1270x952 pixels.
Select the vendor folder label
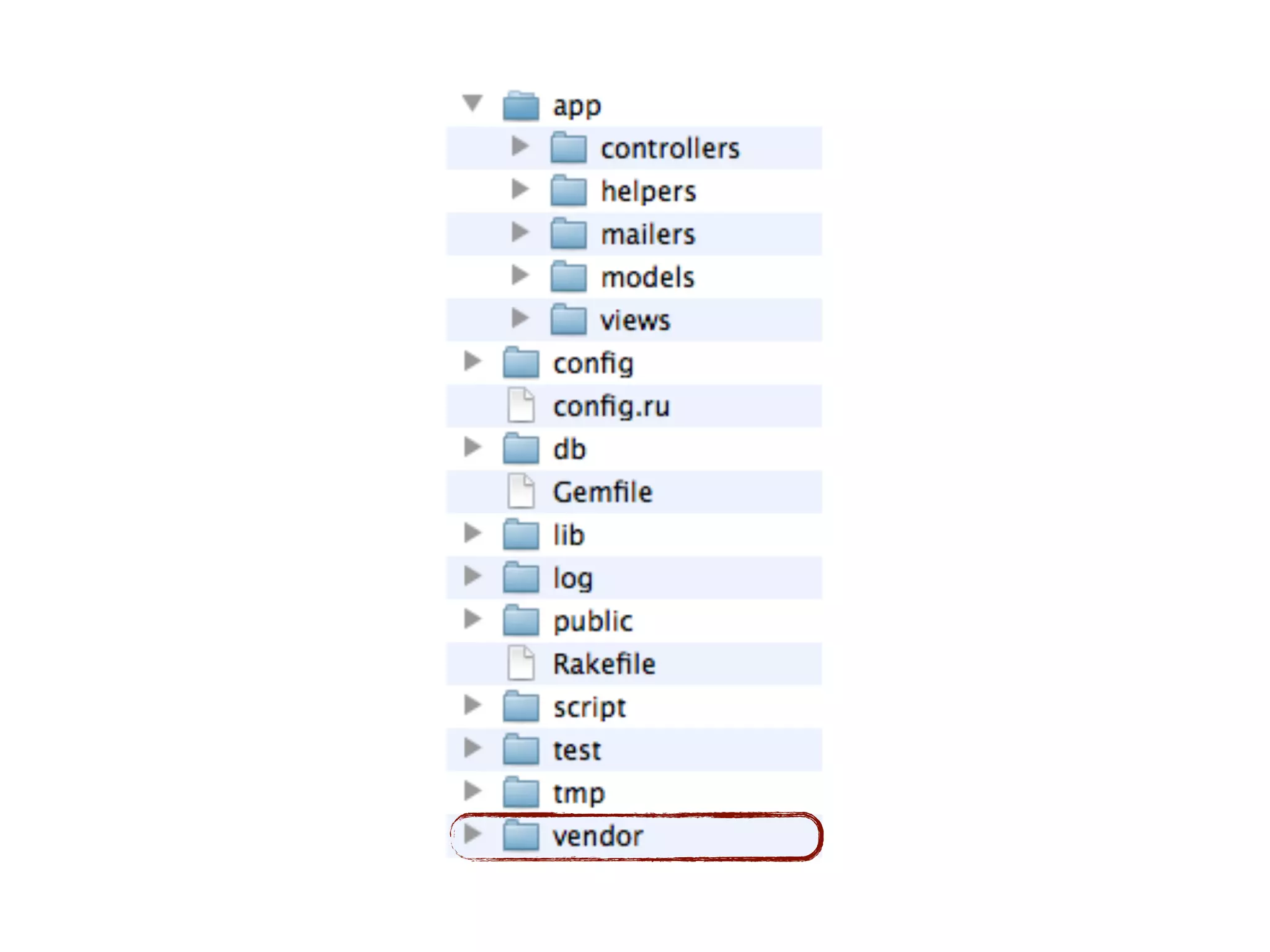(x=598, y=837)
